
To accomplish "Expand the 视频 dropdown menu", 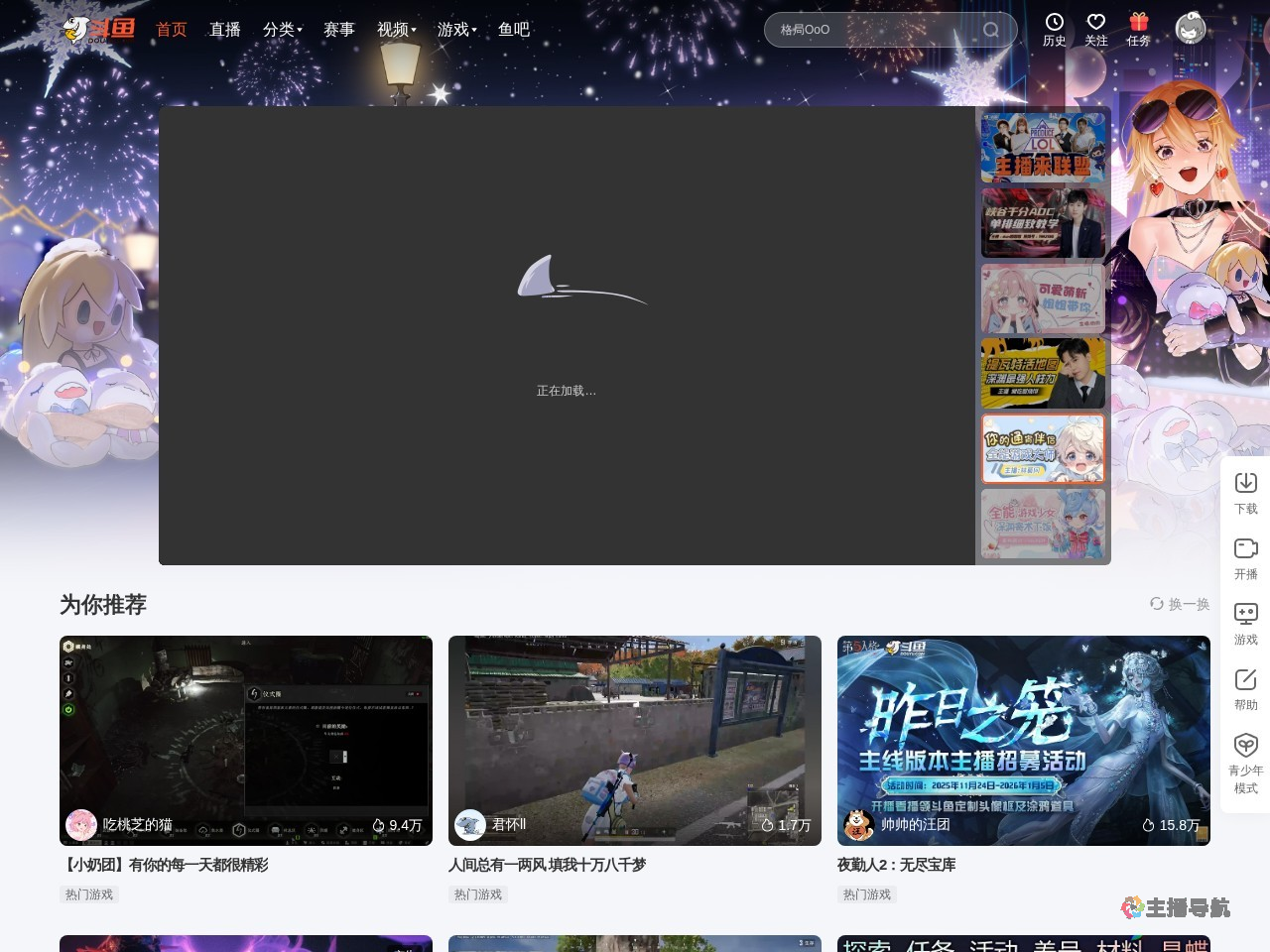I will coord(394,29).
